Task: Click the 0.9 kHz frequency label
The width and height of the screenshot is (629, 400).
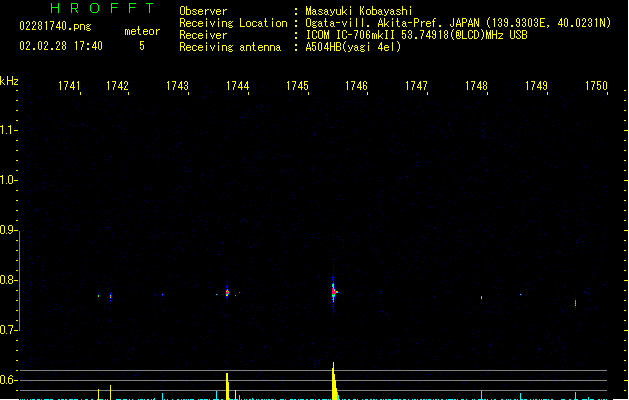Action: point(7,230)
